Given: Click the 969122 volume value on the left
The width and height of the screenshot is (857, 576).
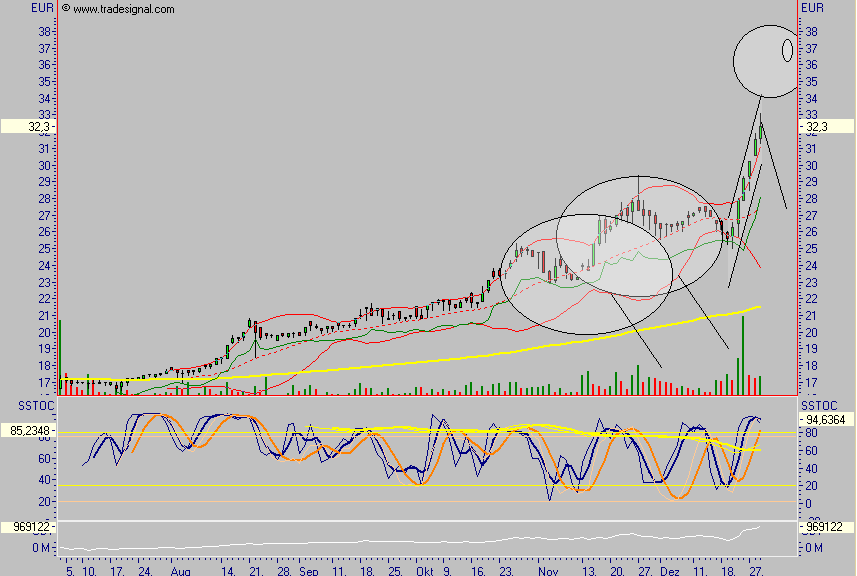Looking at the screenshot, I should 28,526.
